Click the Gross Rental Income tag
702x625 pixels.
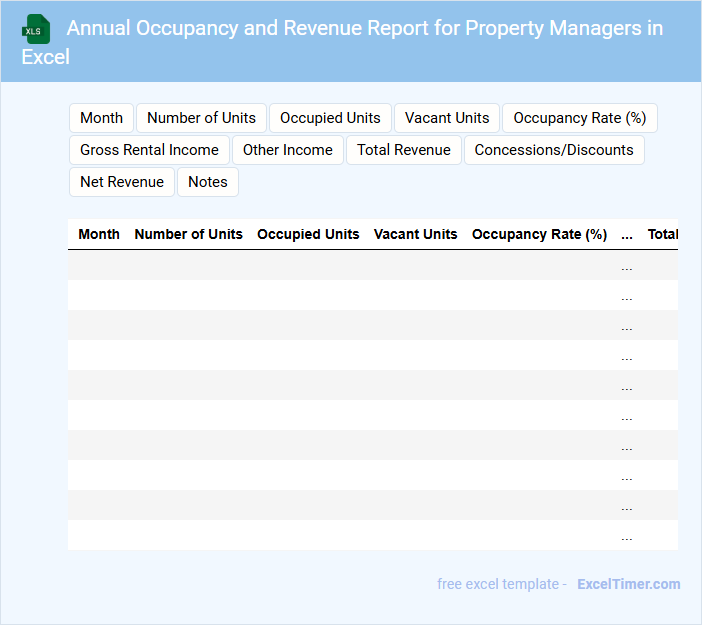pyautogui.click(x=149, y=150)
